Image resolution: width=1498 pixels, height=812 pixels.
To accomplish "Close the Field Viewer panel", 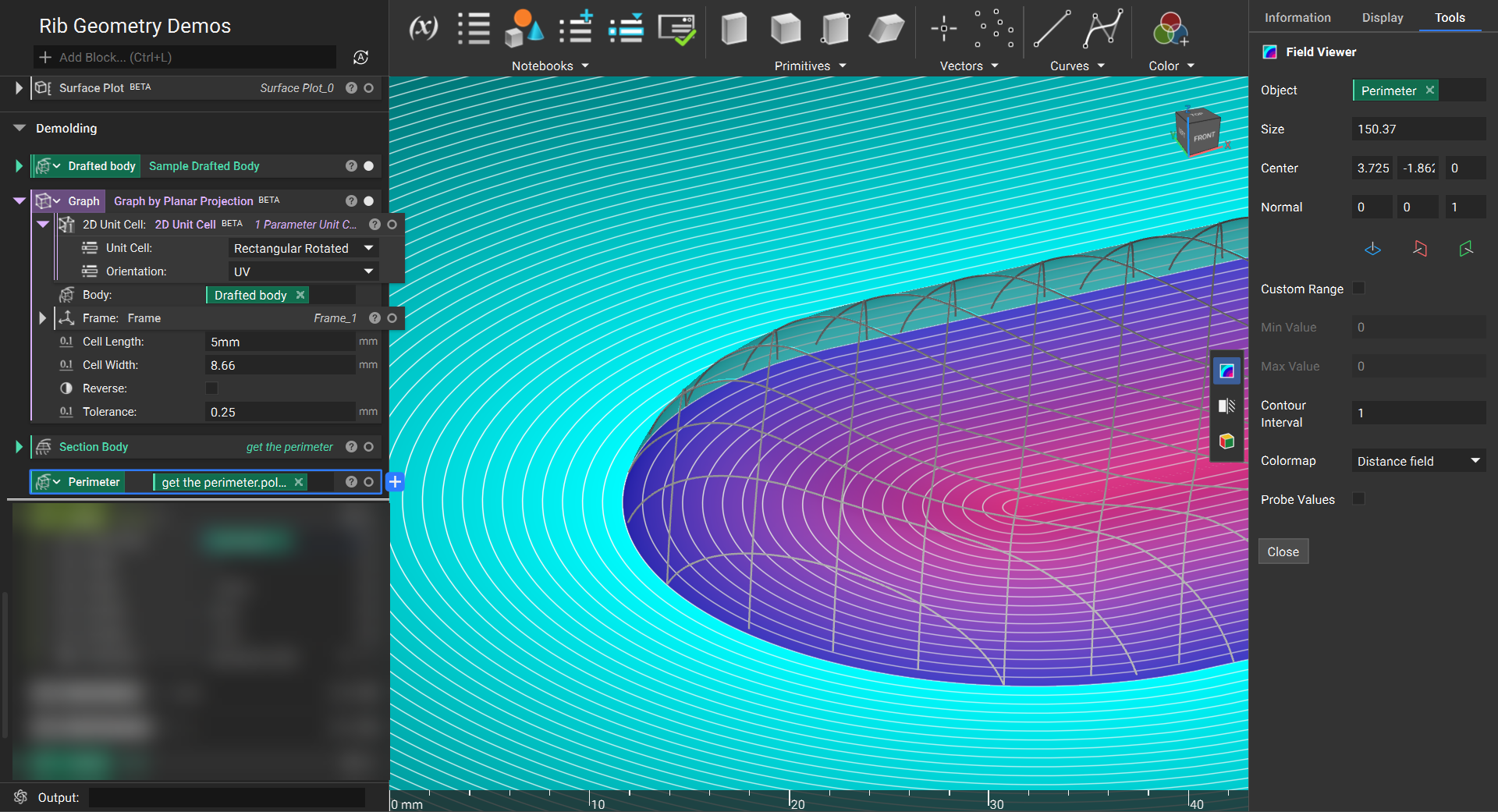I will click(x=1283, y=551).
